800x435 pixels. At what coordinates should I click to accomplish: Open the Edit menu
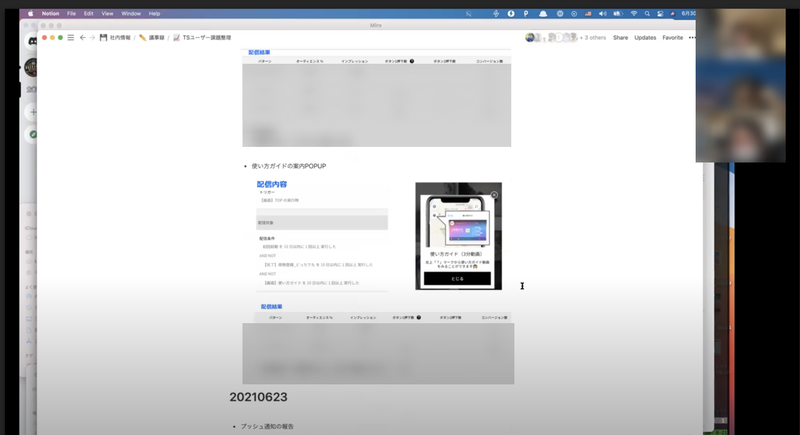[89, 14]
